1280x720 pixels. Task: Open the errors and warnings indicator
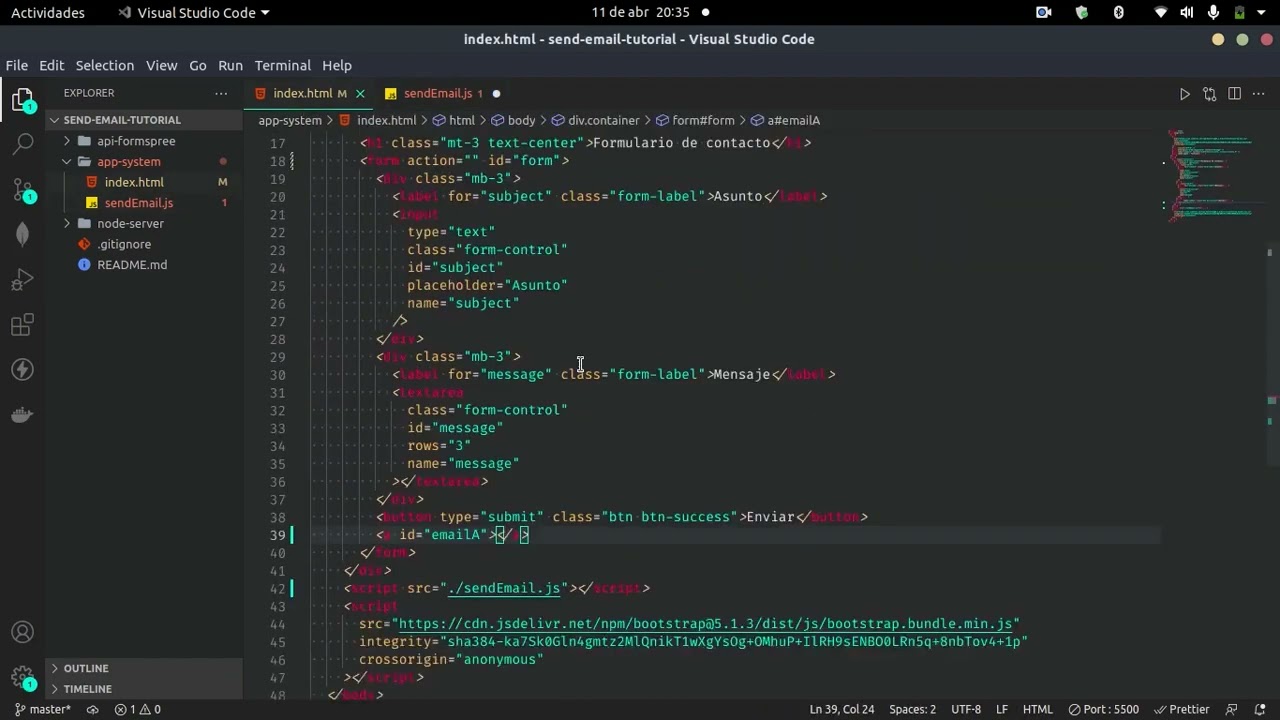coord(138,709)
